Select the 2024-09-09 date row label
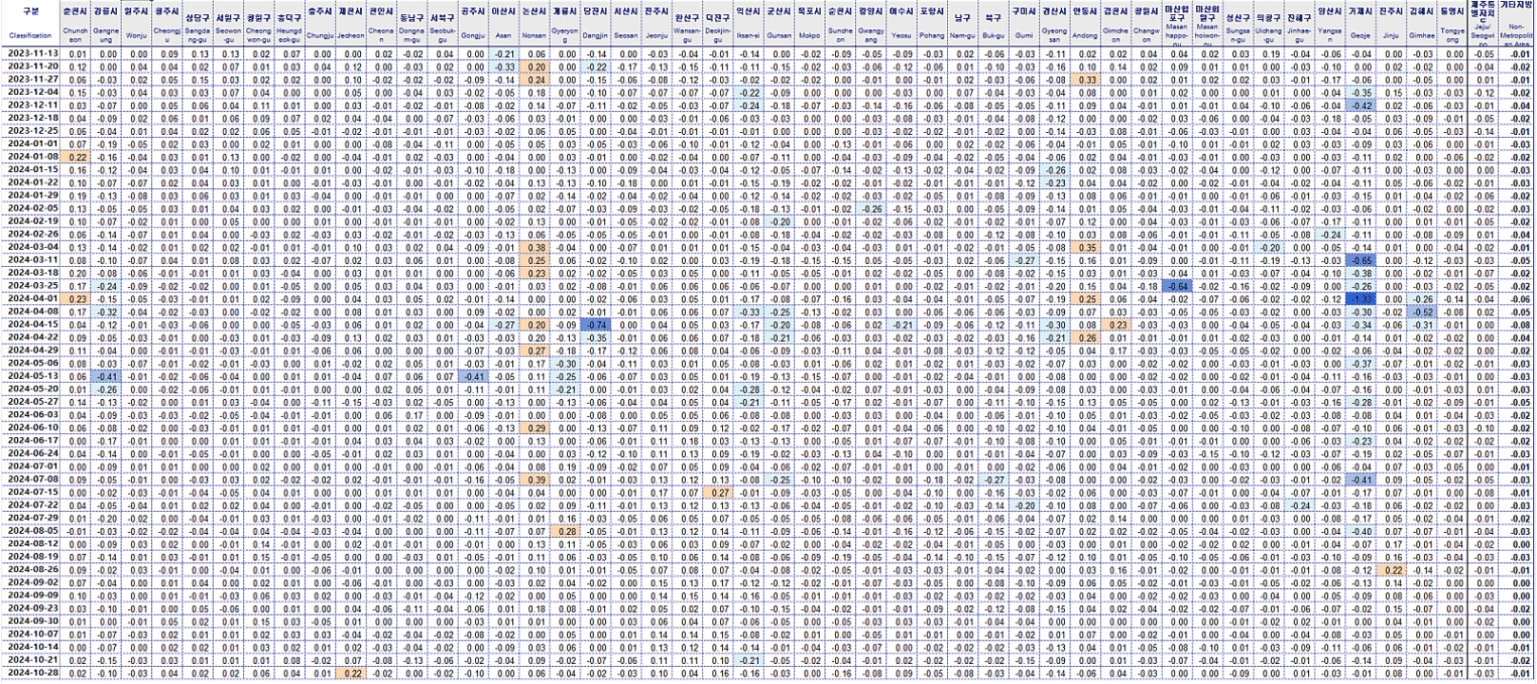This screenshot has width=1537, height=684. [30, 597]
